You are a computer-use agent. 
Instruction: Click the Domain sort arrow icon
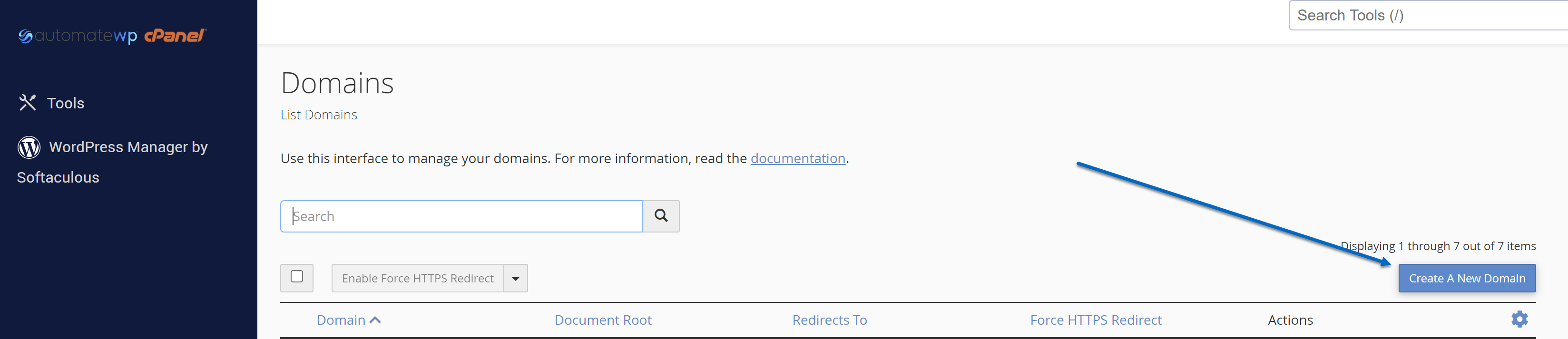click(x=375, y=320)
